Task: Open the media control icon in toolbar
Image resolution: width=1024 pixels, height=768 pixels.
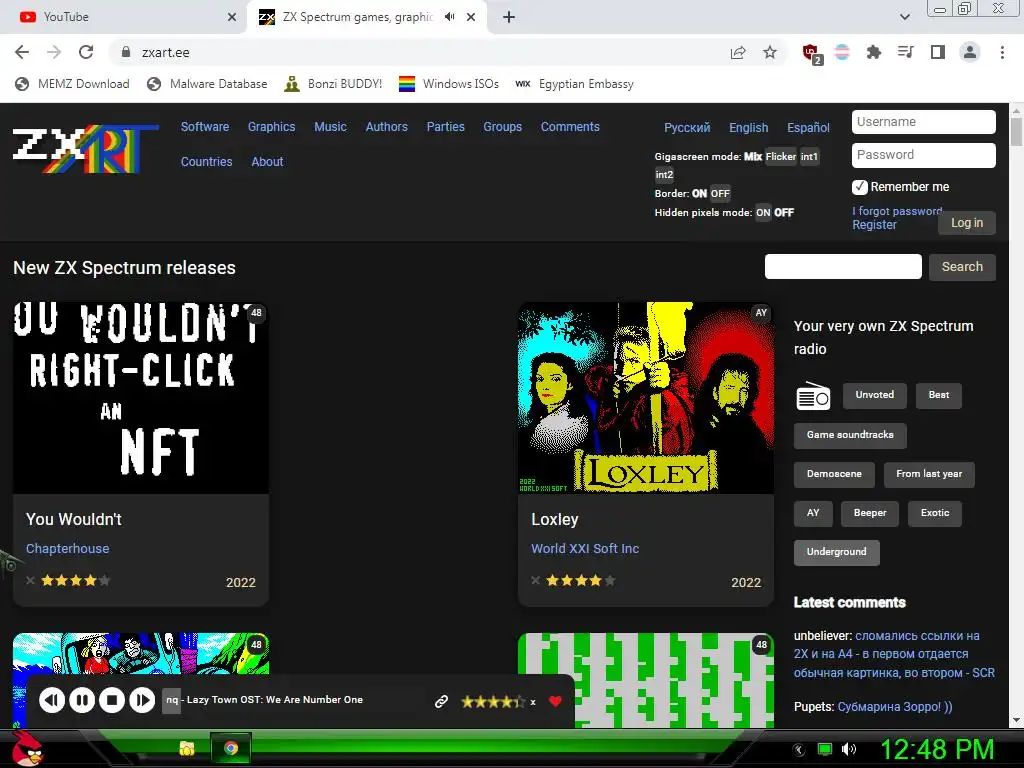Action: [x=906, y=52]
